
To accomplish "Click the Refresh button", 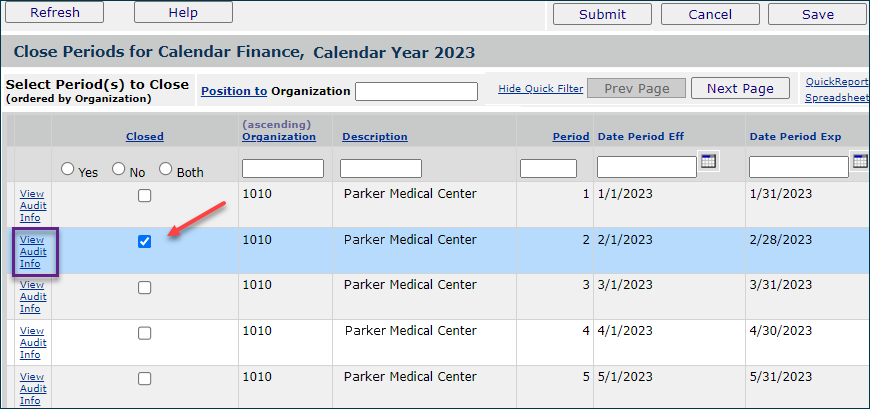I will click(54, 12).
